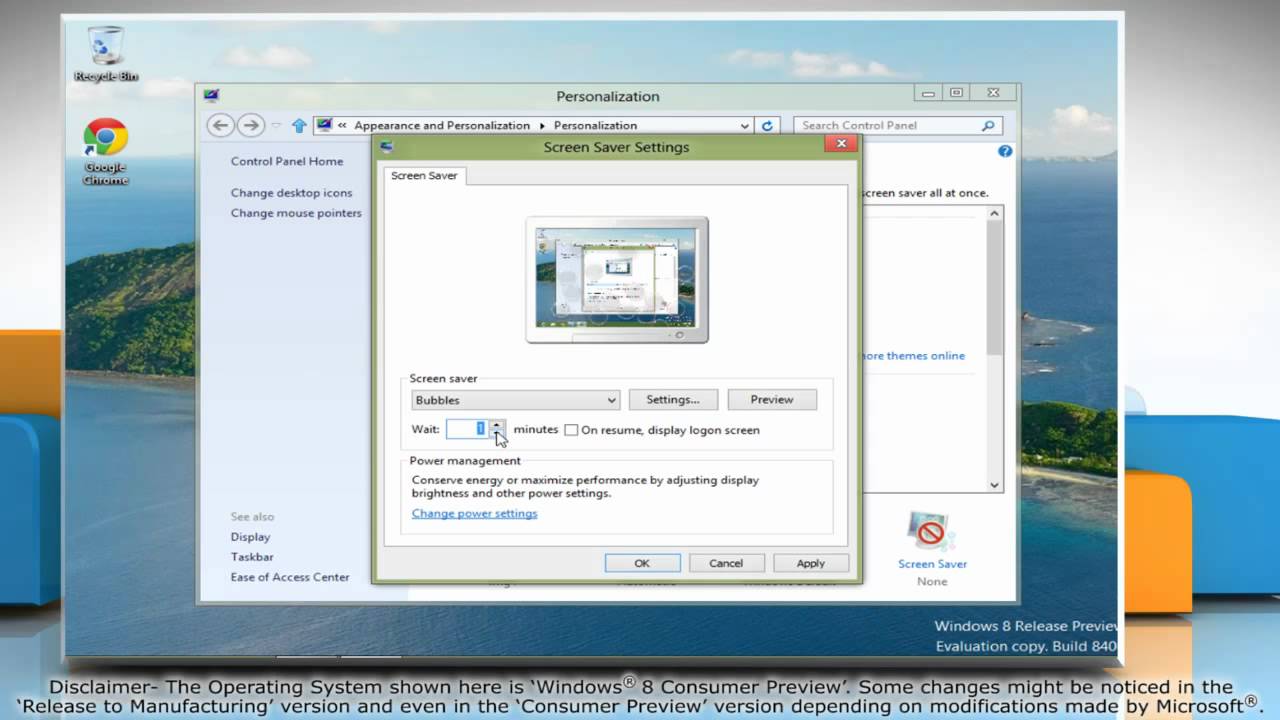The image size is (1280, 720).
Task: Open the Bubbles screen saver dropdown
Action: tap(515, 400)
